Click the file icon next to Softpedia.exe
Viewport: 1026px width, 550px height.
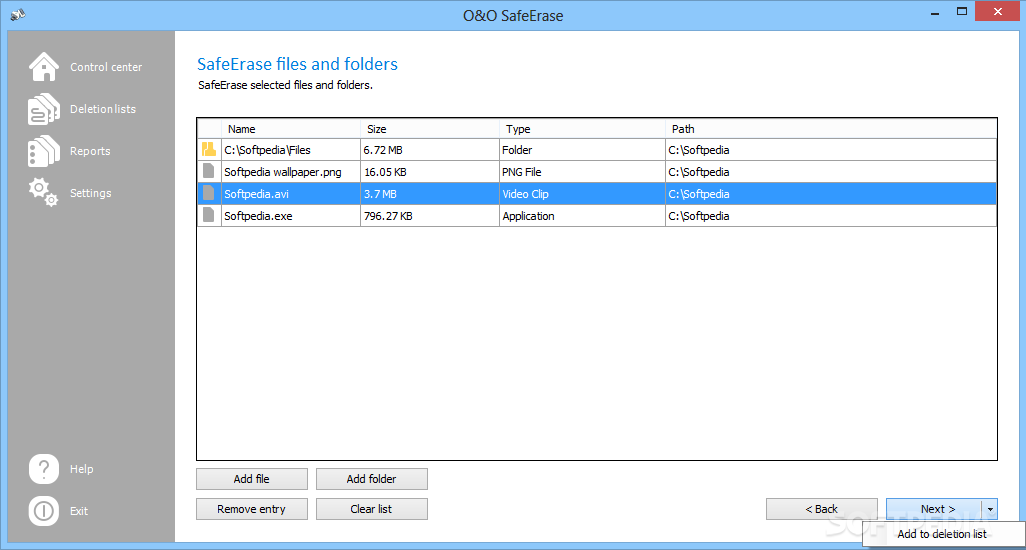click(209, 215)
